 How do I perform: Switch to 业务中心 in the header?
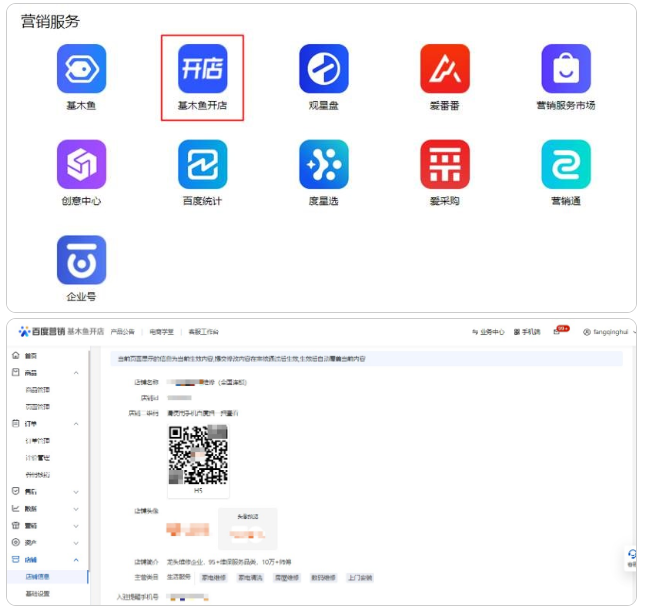coord(488,332)
